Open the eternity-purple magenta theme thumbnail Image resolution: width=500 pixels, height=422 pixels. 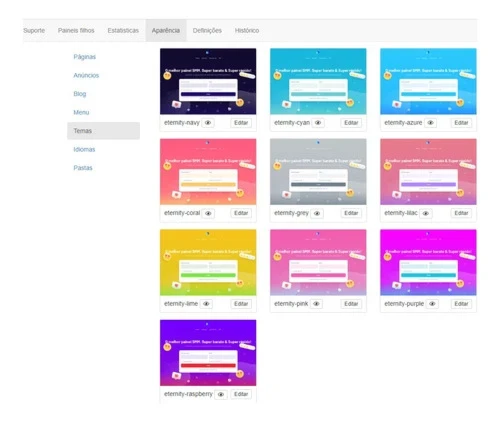[428, 262]
